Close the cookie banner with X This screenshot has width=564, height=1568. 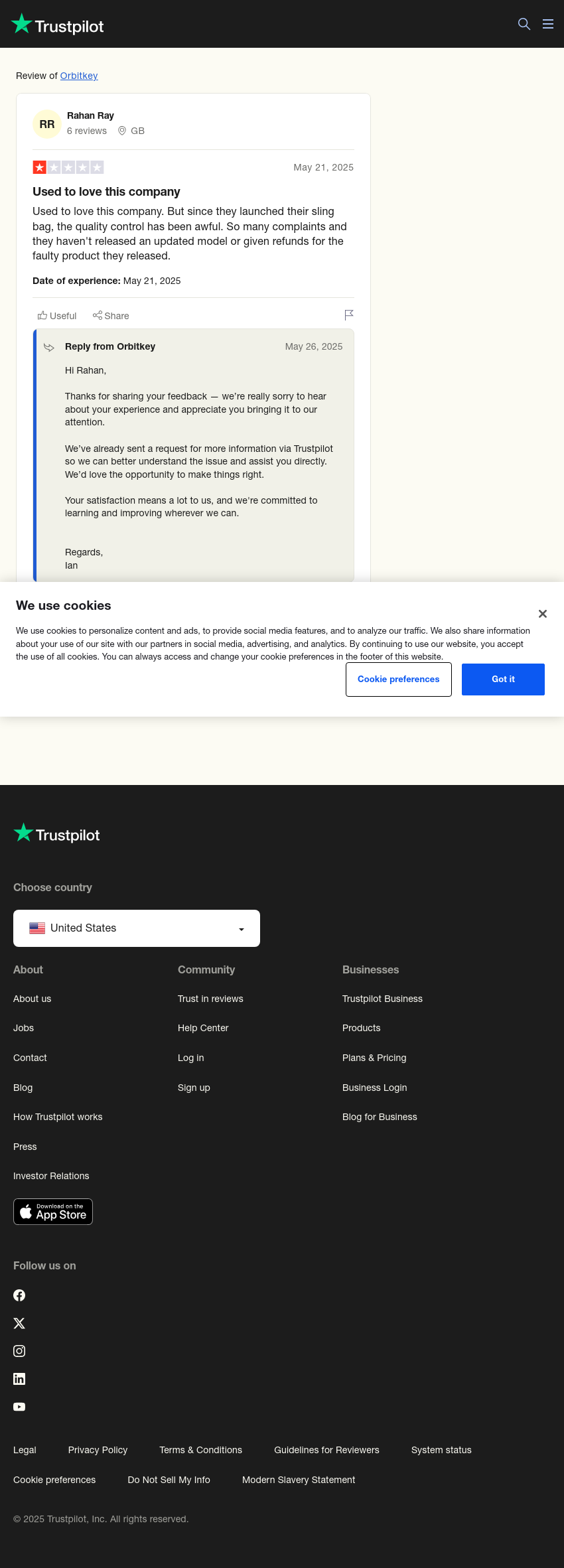(x=543, y=614)
